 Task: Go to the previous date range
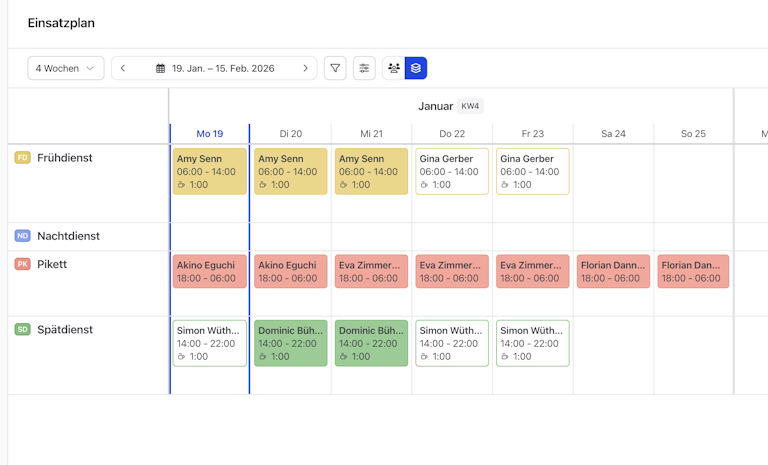(123, 68)
